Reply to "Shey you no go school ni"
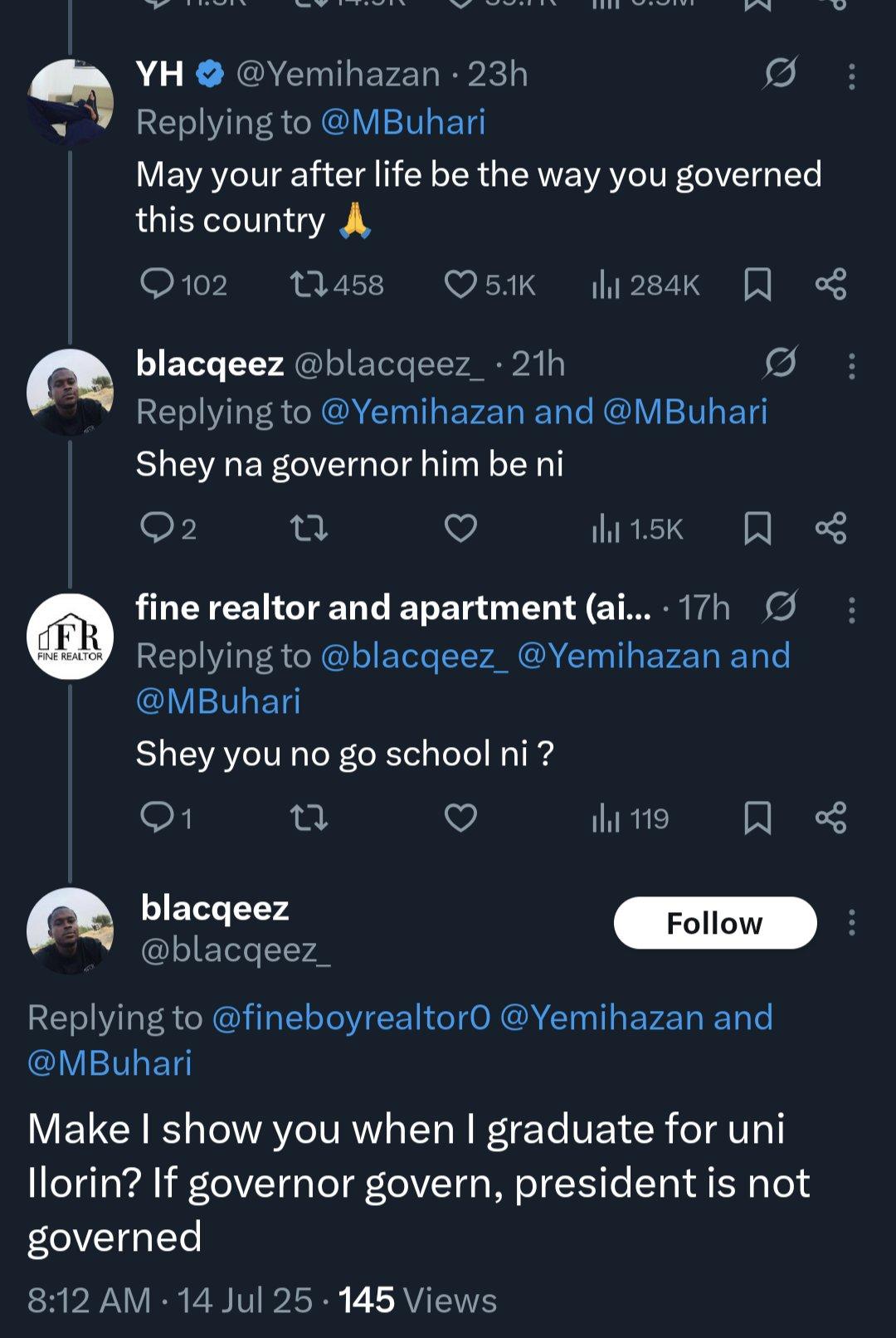The width and height of the screenshot is (896, 1338). pyautogui.click(x=157, y=818)
